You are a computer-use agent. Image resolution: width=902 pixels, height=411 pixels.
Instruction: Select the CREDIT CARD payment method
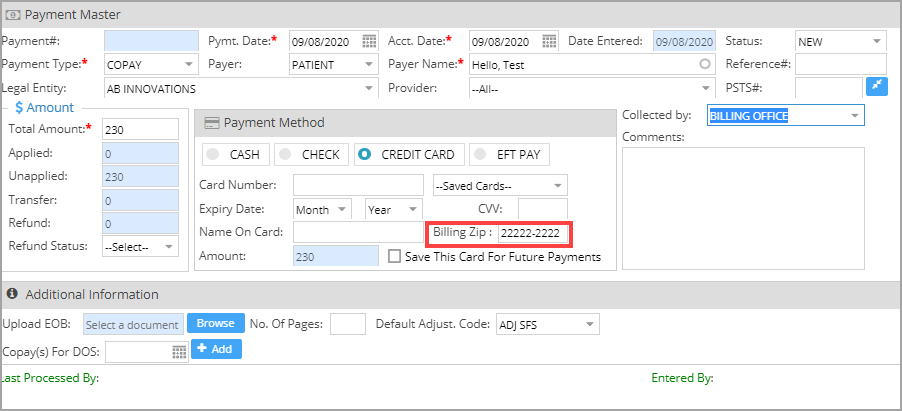point(409,154)
